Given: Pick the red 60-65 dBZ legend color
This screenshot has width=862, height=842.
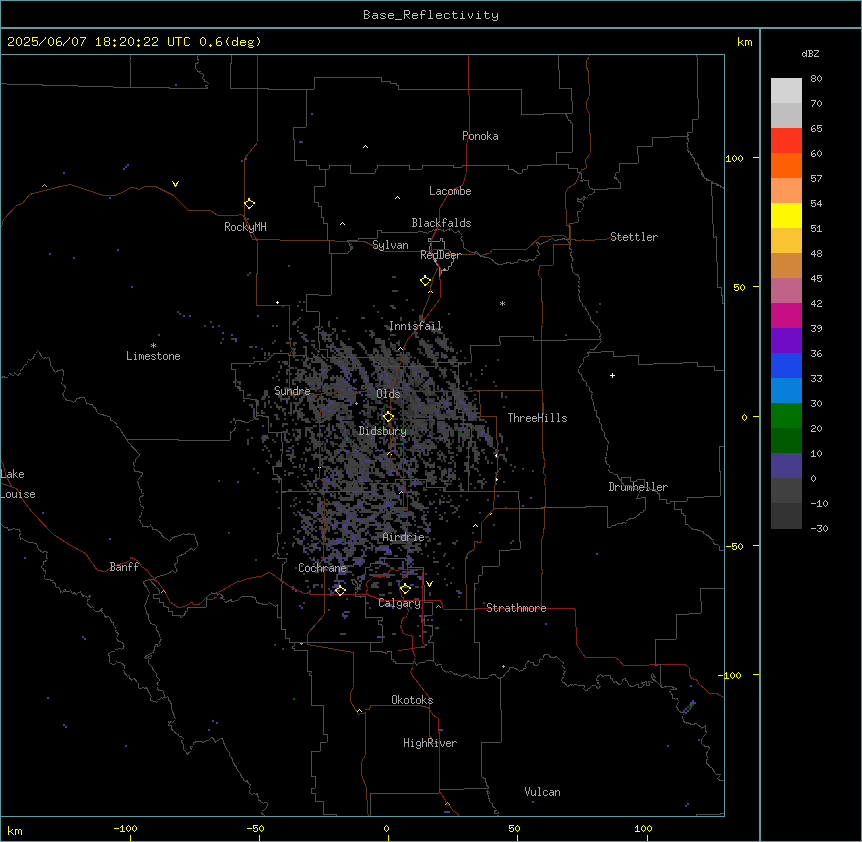Looking at the screenshot, I should (786, 141).
